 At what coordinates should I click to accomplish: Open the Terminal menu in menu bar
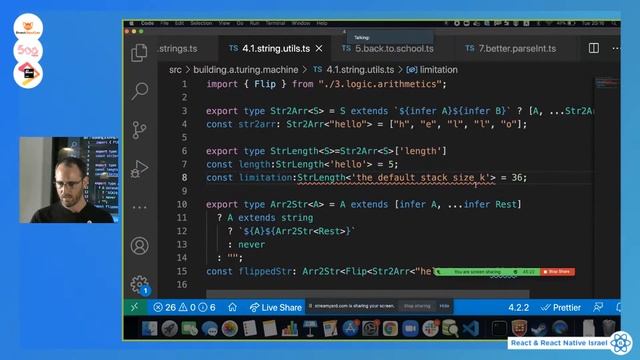tap(276, 23)
